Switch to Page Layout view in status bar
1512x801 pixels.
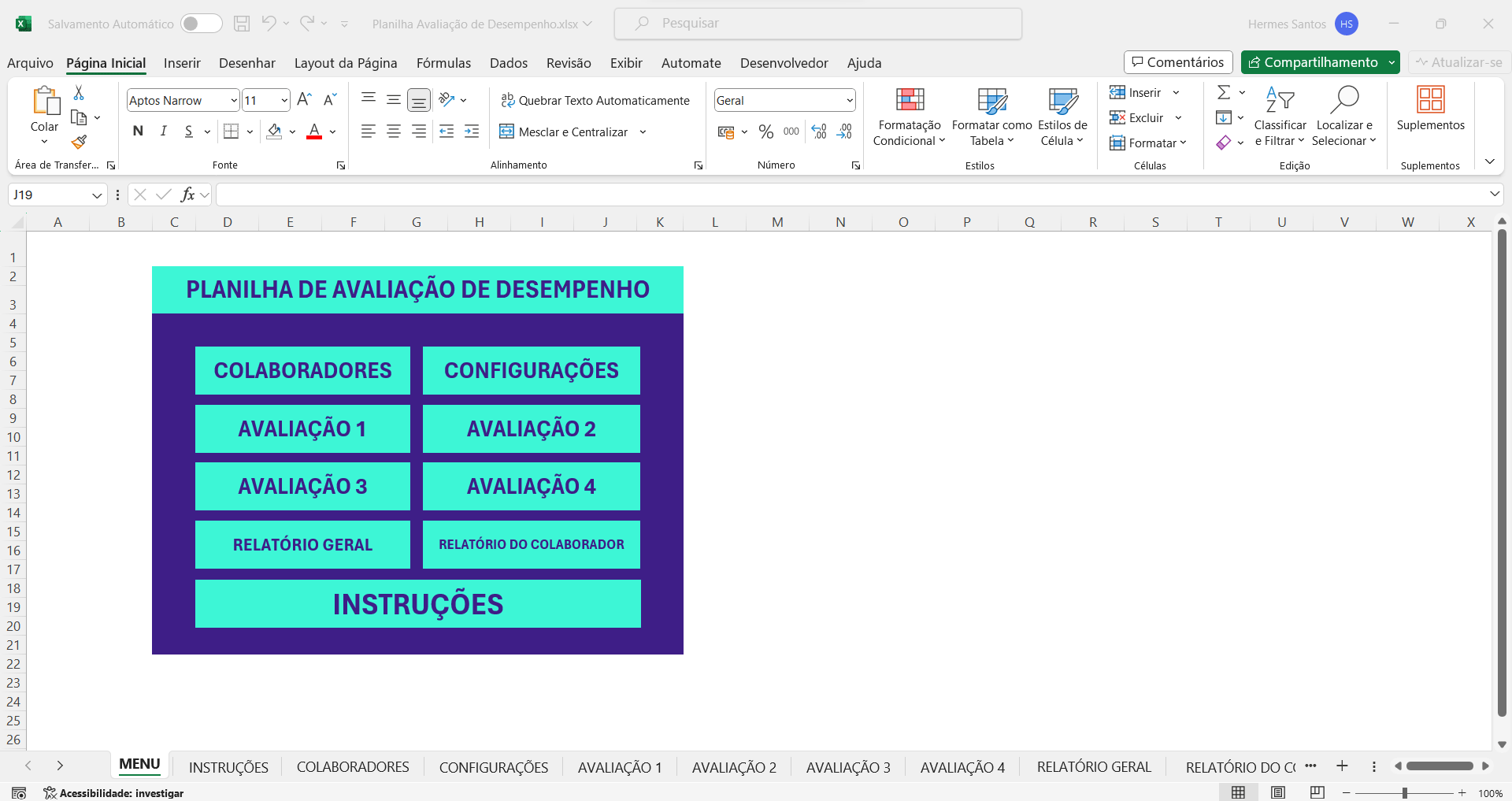1278,792
